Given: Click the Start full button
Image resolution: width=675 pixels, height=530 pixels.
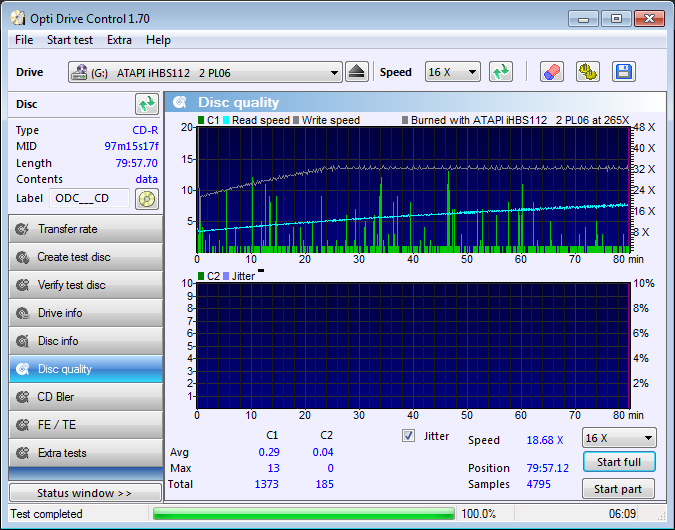Looking at the screenshot, I should click(x=619, y=462).
